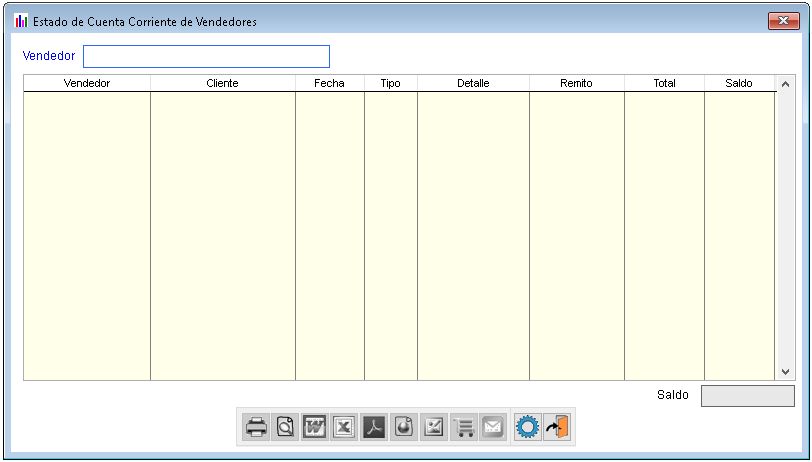Sort by the Vendedor column header
Screen dimensions: 812x462
[x=87, y=84]
